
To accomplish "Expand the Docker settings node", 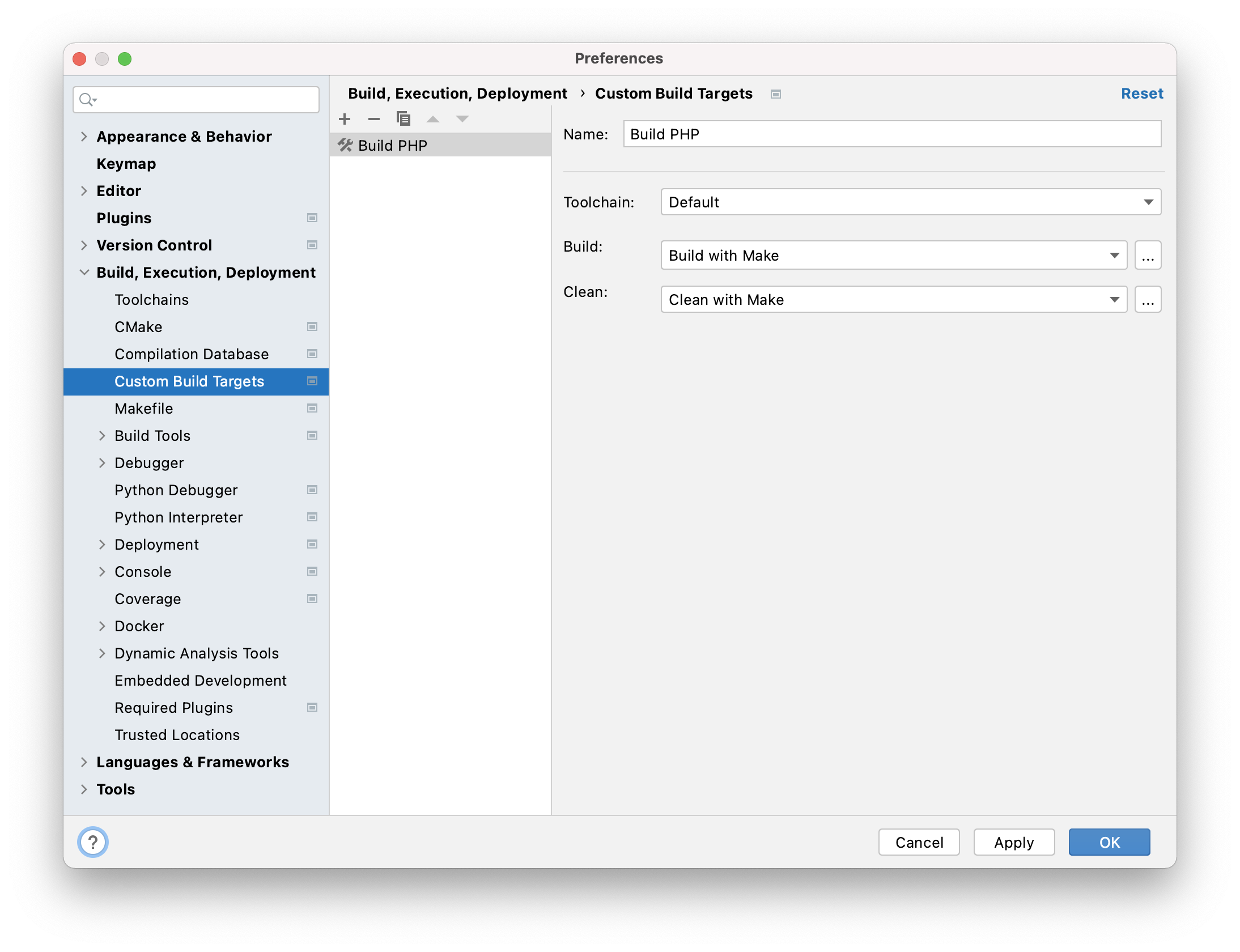I will click(x=102, y=626).
